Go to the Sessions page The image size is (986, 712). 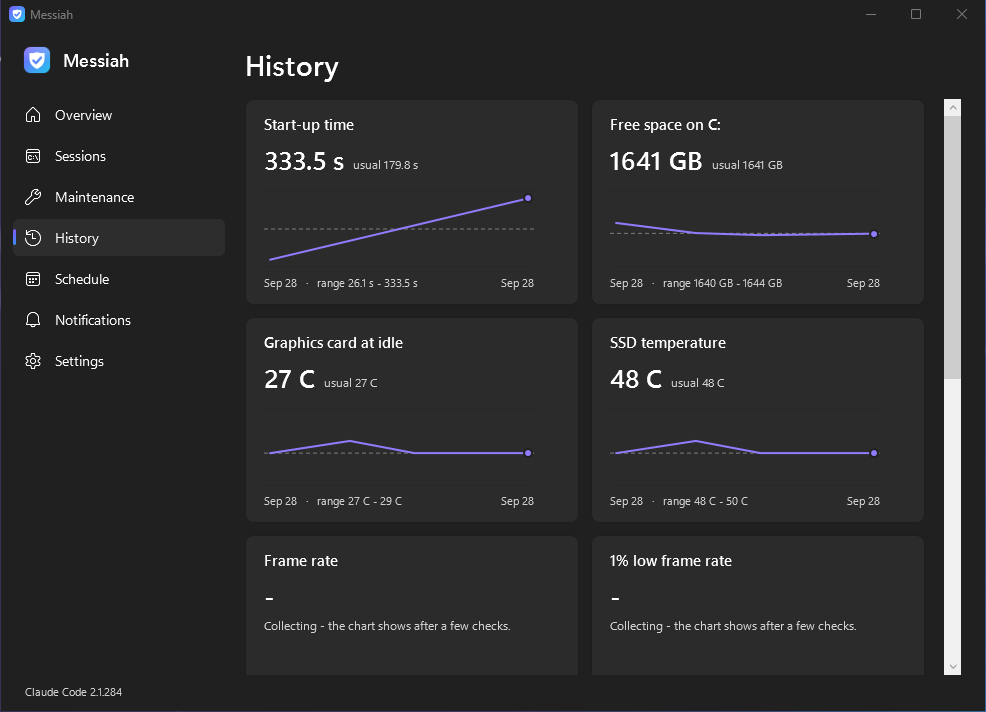tap(119, 156)
